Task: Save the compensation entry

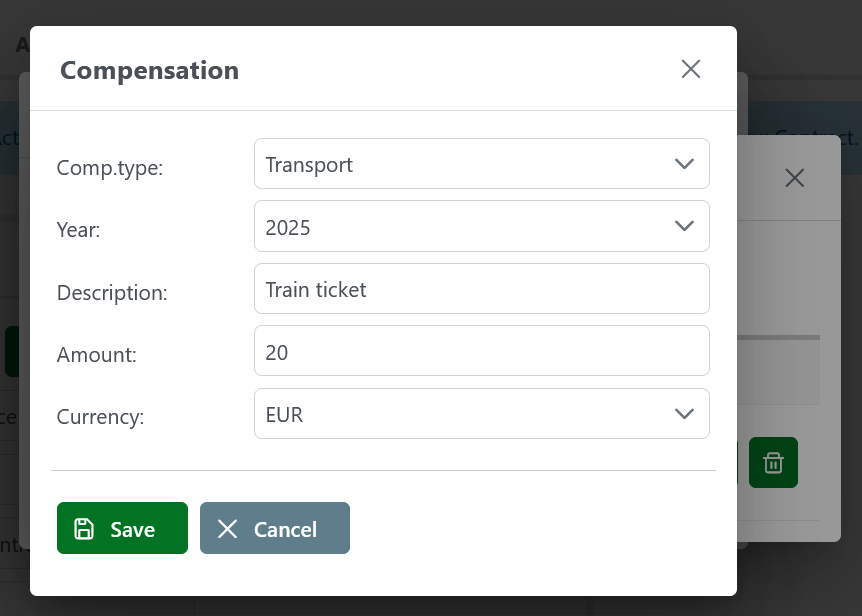Action: point(122,528)
